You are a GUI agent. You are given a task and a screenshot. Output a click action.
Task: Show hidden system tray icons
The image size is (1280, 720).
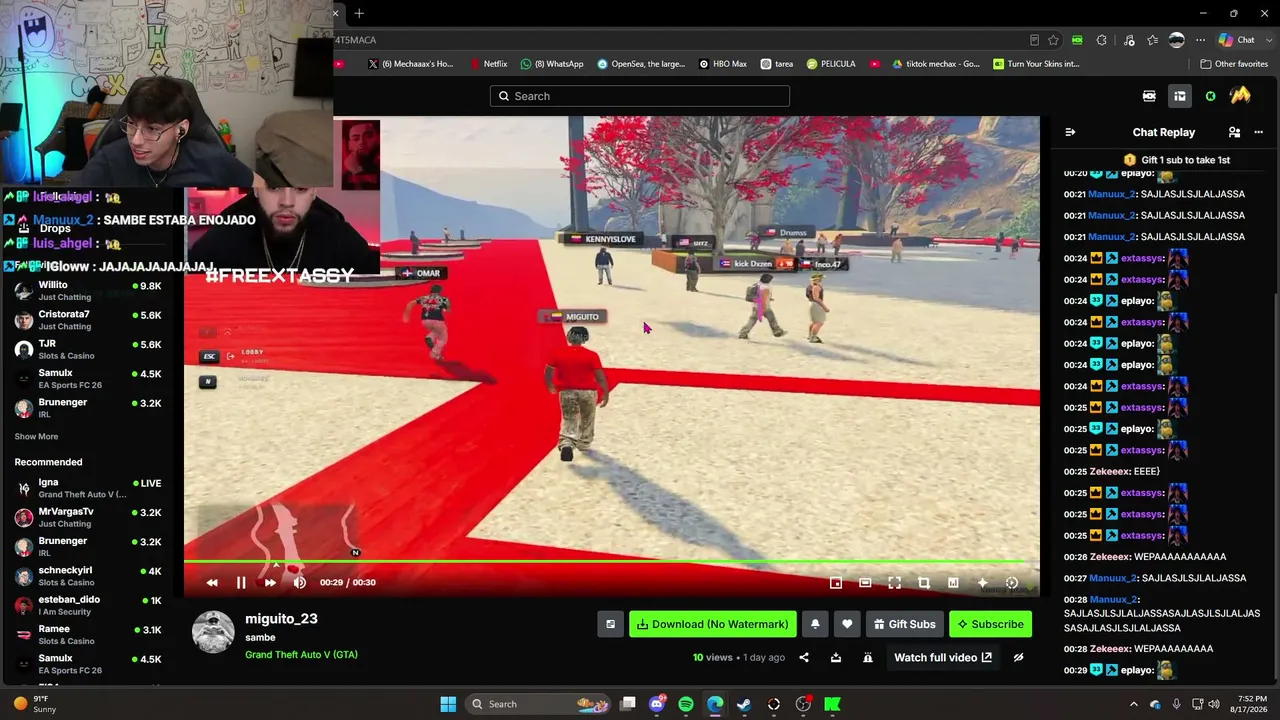pos(1133,704)
